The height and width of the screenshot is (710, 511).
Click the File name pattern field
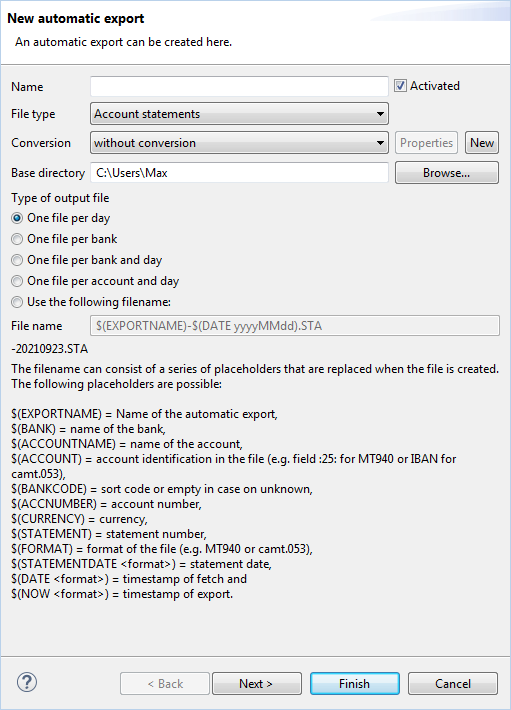tap(295, 326)
